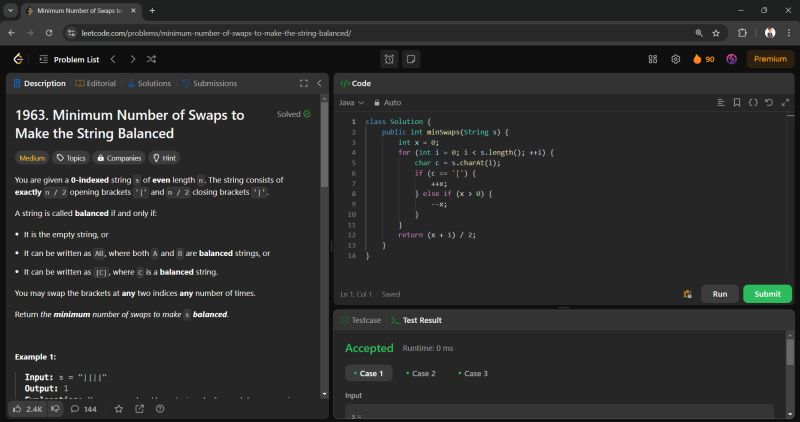
Task: Select the Case 3 test case
Action: click(472, 373)
